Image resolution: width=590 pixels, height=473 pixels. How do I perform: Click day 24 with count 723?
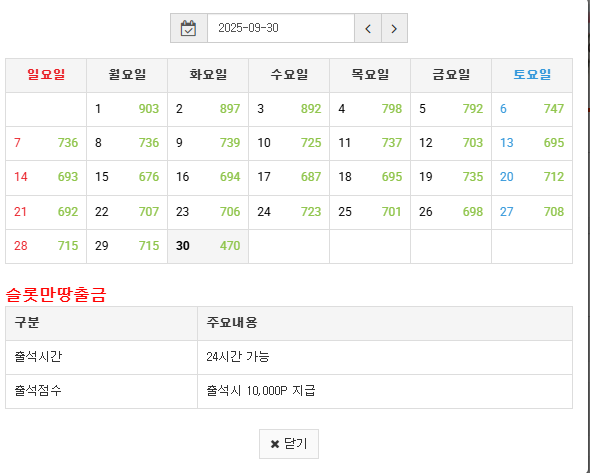pos(289,212)
